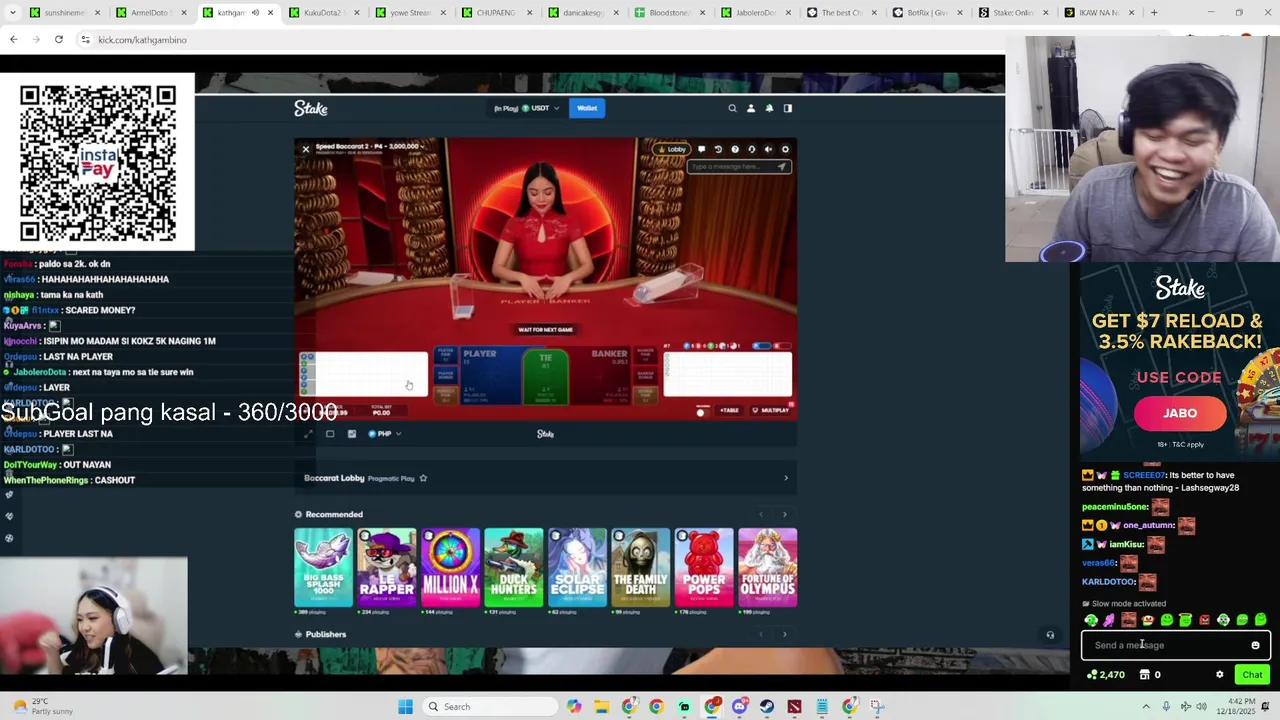Toggle the switch beside +TABLE

pyautogui.click(x=701, y=411)
